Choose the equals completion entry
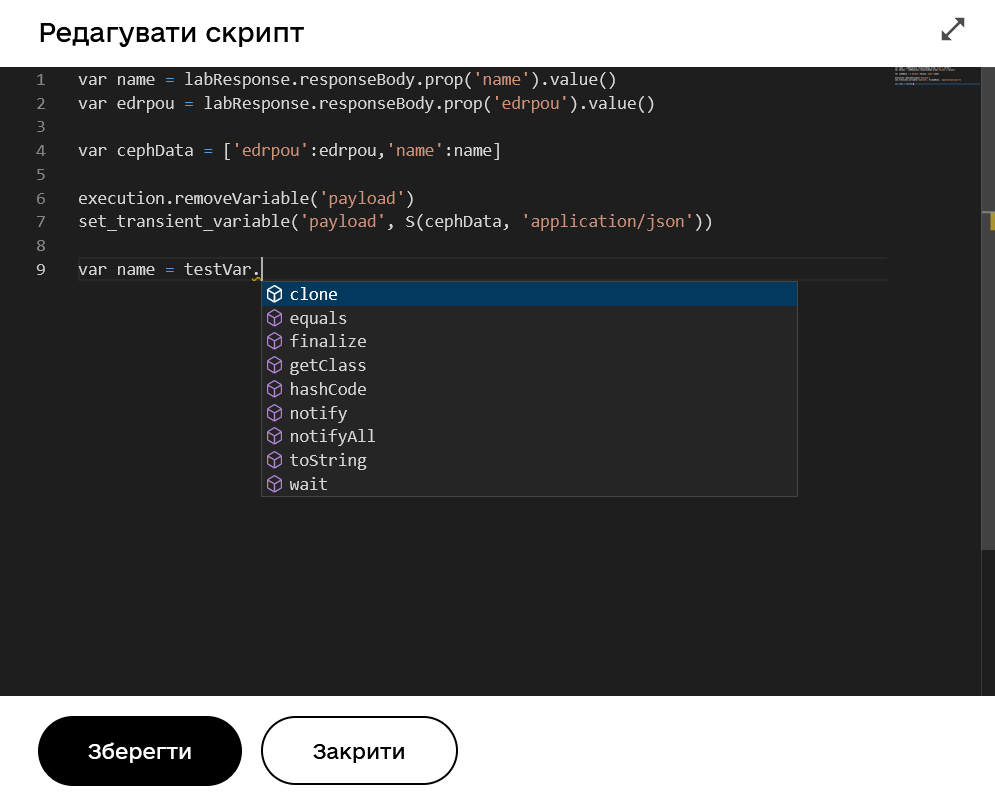The height and width of the screenshot is (804, 995). [x=318, y=318]
